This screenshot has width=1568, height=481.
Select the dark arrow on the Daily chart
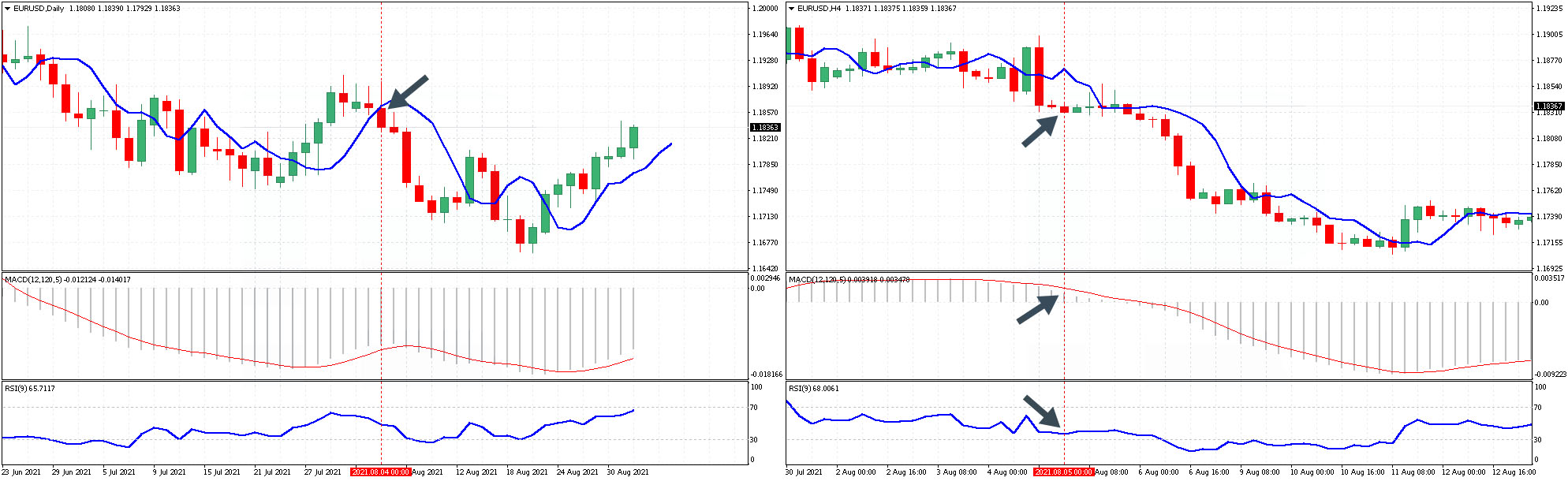pos(408,91)
